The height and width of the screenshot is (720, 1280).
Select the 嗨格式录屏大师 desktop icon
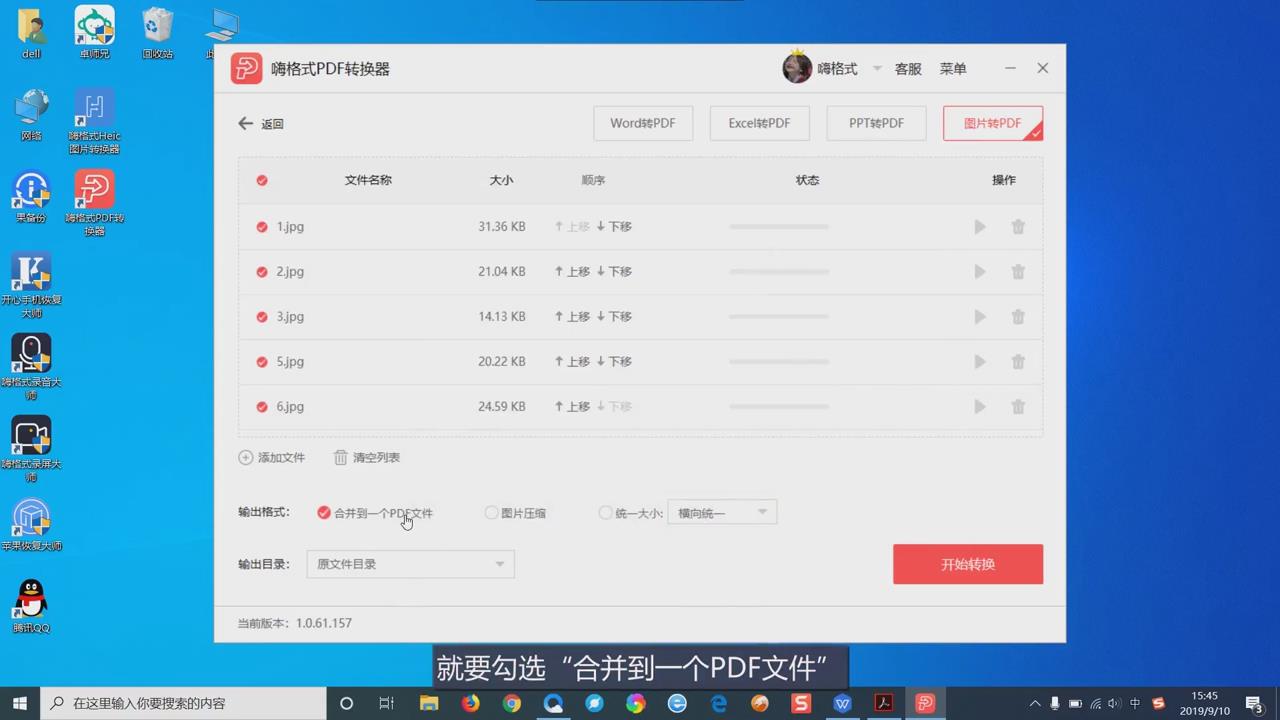(x=31, y=448)
